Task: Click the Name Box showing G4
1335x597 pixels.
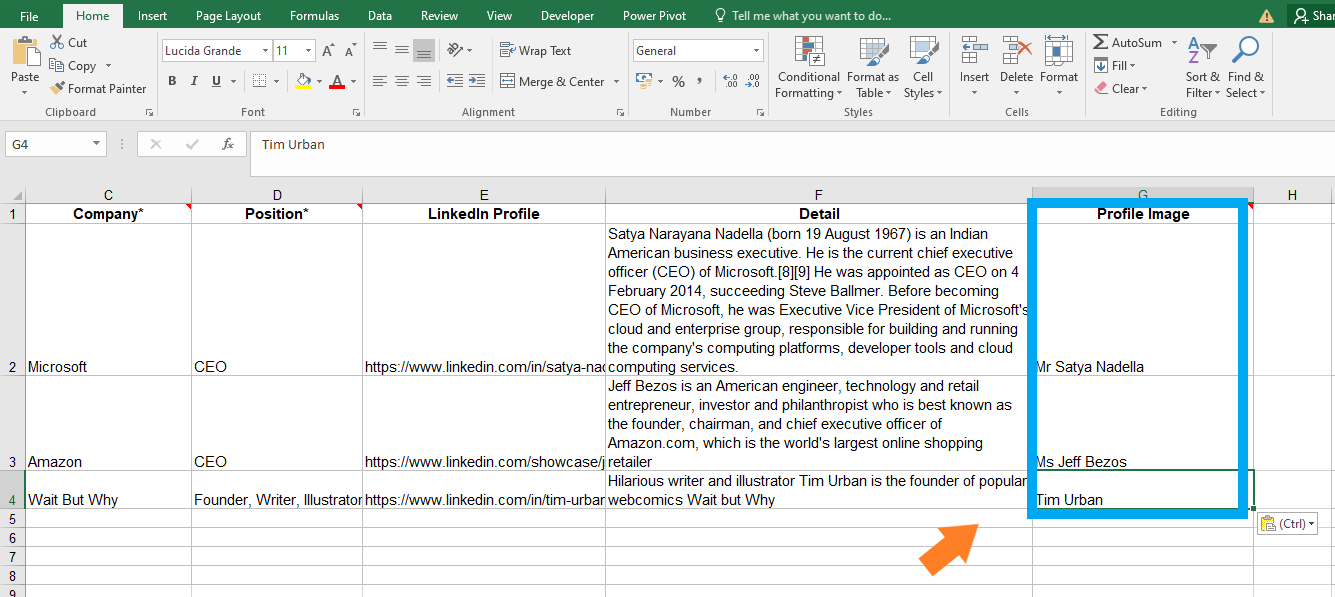Action: click(56, 144)
